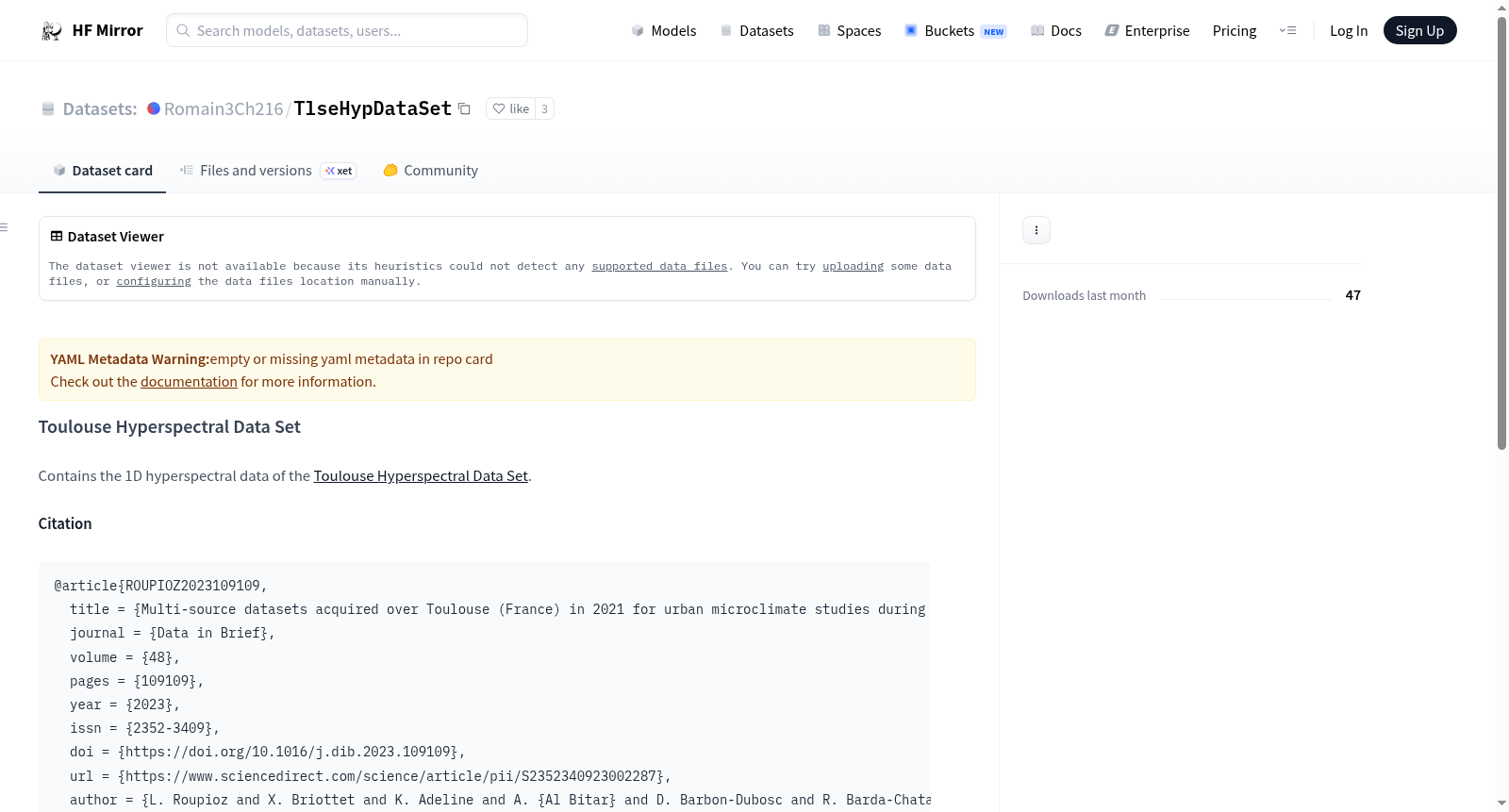The width and height of the screenshot is (1509, 812).
Task: Click the Sign Up button
Action: pos(1419,30)
